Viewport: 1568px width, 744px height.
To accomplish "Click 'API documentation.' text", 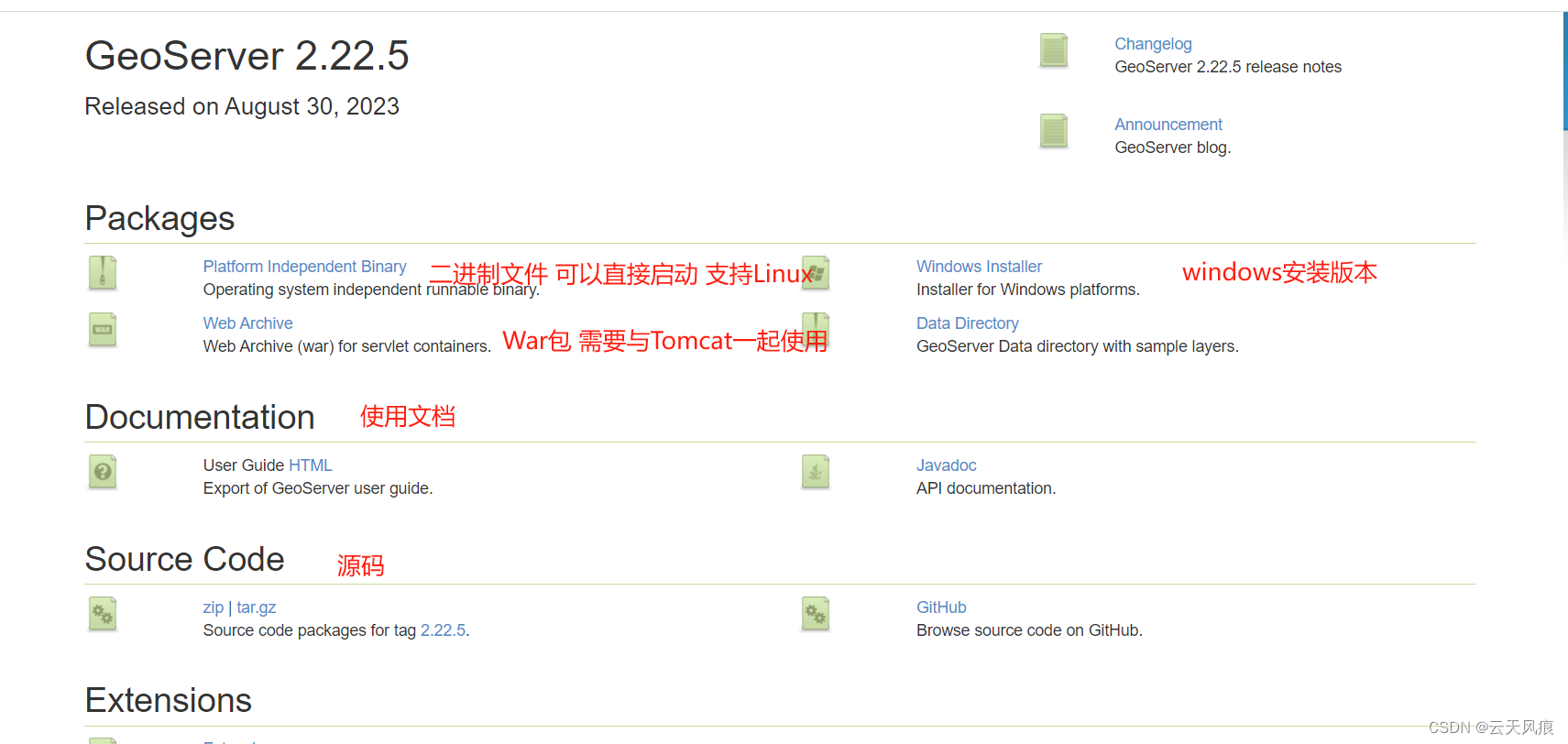I will 986,488.
